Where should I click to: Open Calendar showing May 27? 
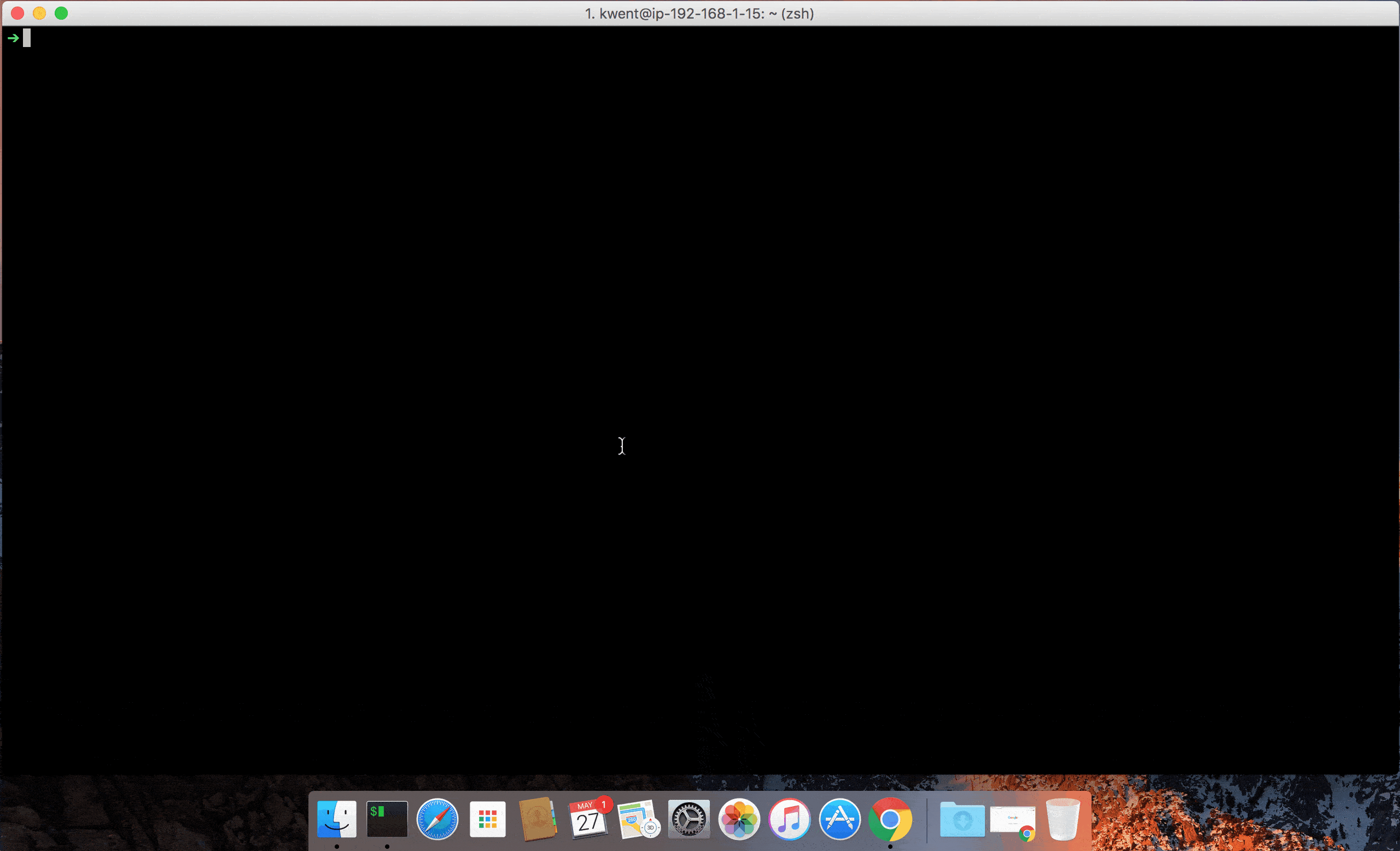point(588,819)
